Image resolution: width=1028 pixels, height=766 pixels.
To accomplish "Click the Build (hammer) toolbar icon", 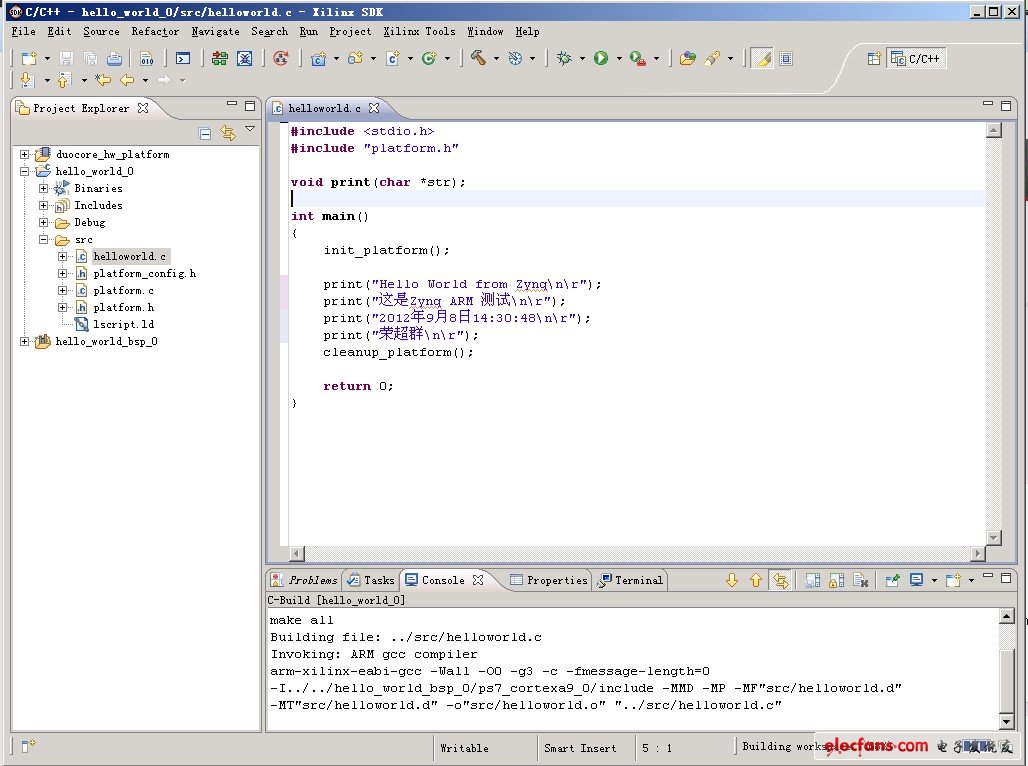I will (478, 59).
